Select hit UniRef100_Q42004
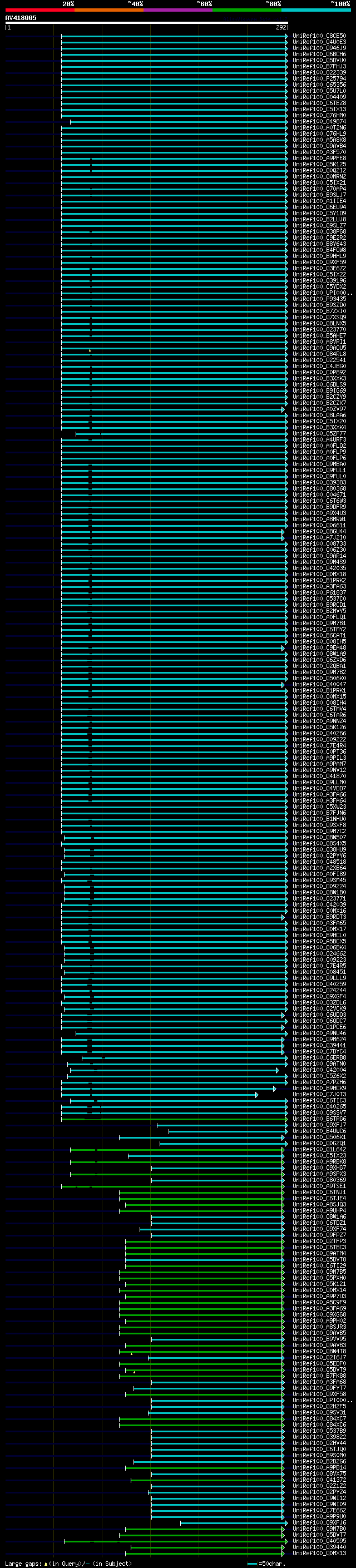This screenshot has width=356, height=1568. (319, 1070)
